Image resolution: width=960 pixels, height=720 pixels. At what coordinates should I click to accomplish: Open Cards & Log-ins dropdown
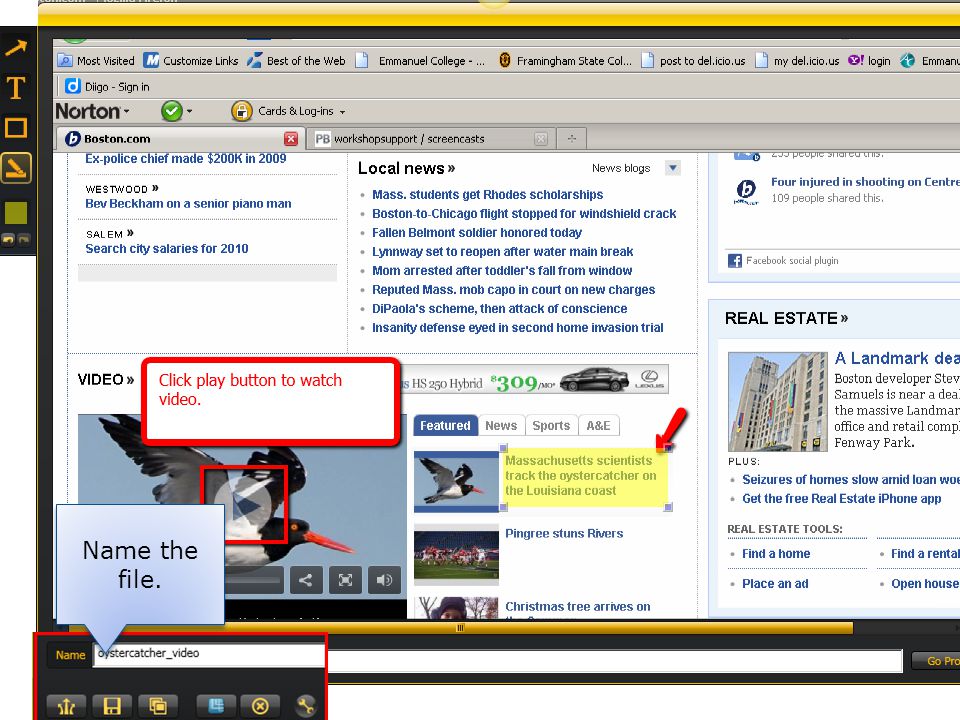pos(289,111)
